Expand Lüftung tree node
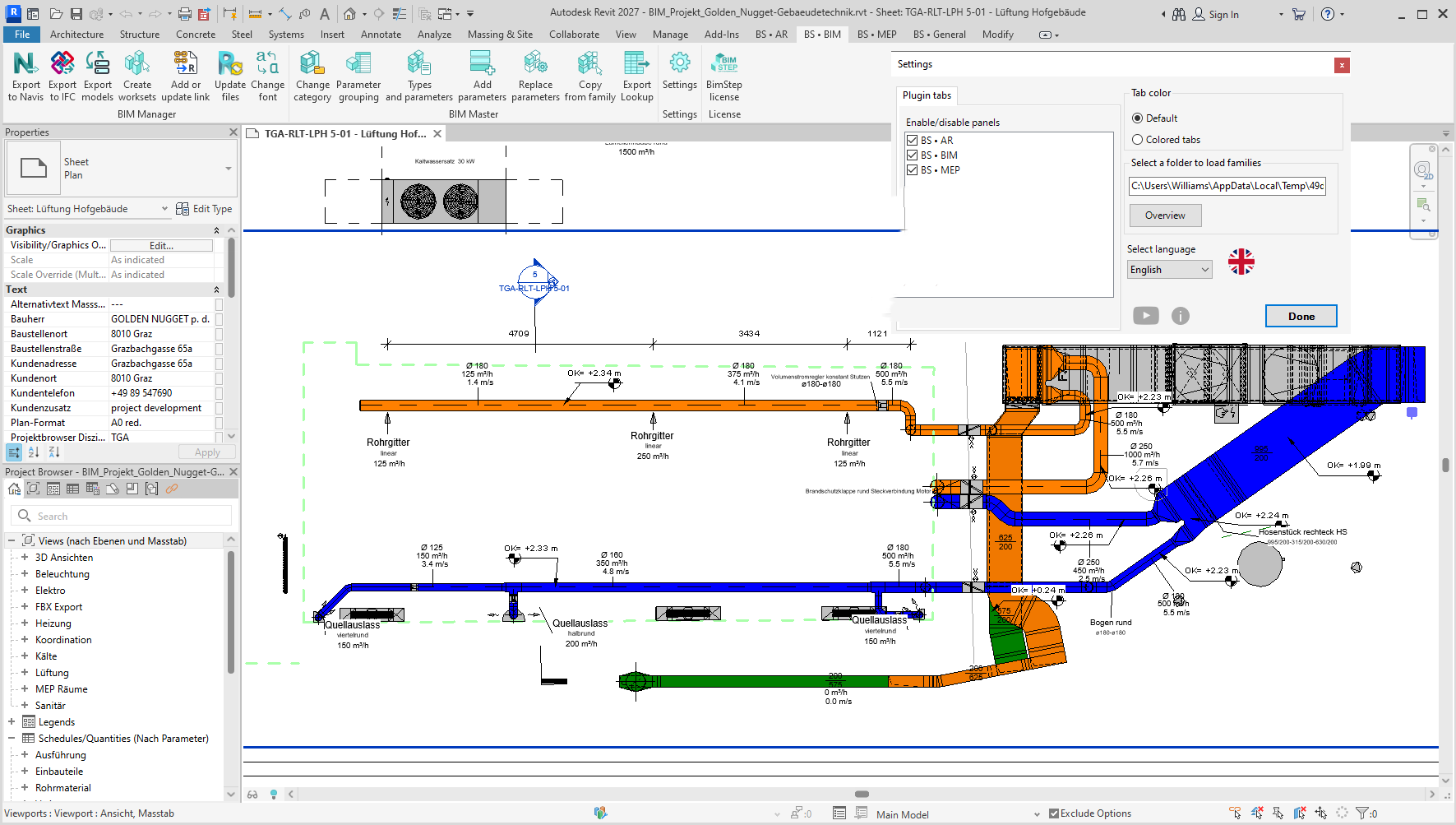1456x825 pixels. pyautogui.click(x=25, y=673)
